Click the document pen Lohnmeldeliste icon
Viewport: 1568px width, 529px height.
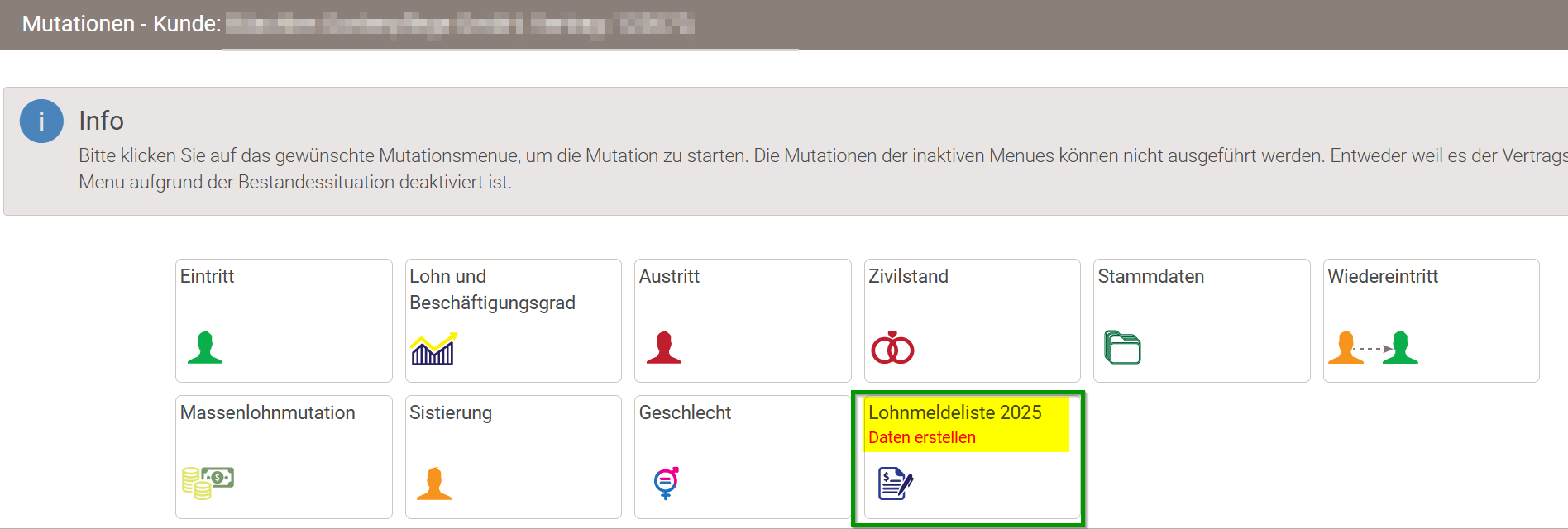pos(895,484)
